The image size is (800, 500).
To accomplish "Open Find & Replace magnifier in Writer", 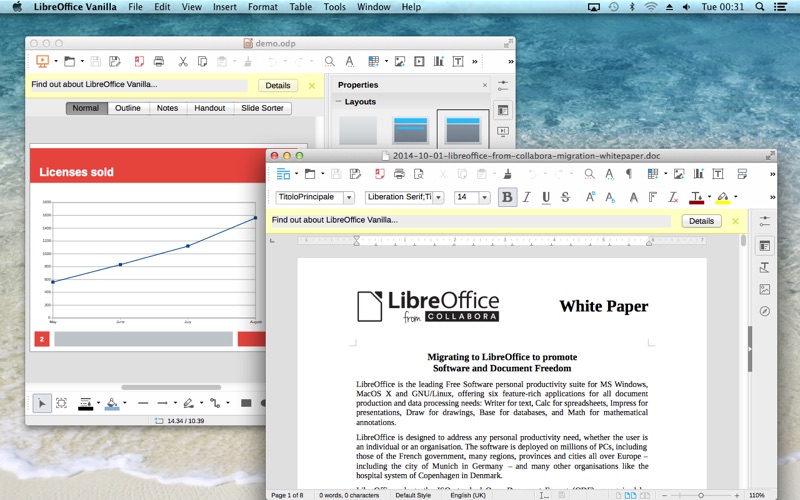I will [589, 174].
